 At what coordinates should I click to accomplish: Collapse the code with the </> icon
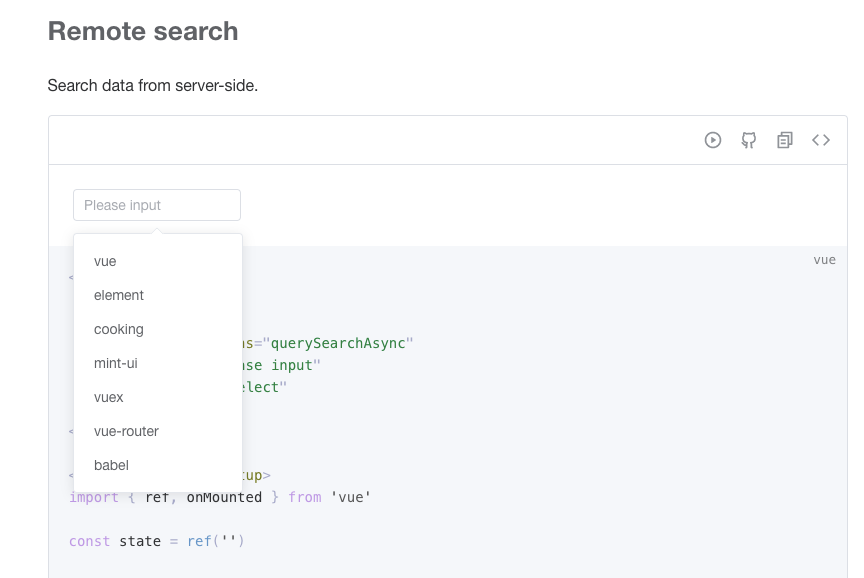pos(821,140)
